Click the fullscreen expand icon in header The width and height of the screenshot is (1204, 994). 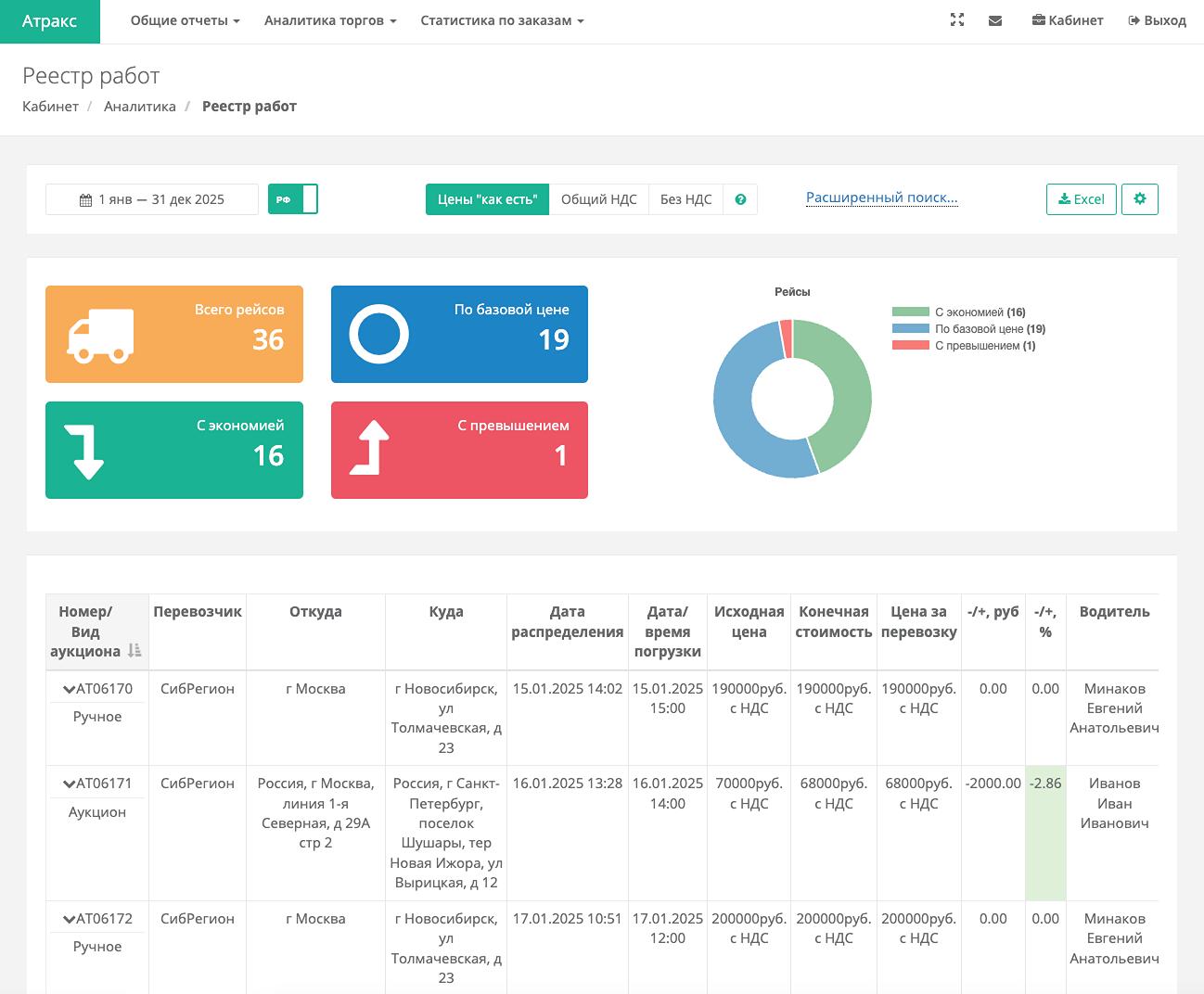tap(957, 20)
